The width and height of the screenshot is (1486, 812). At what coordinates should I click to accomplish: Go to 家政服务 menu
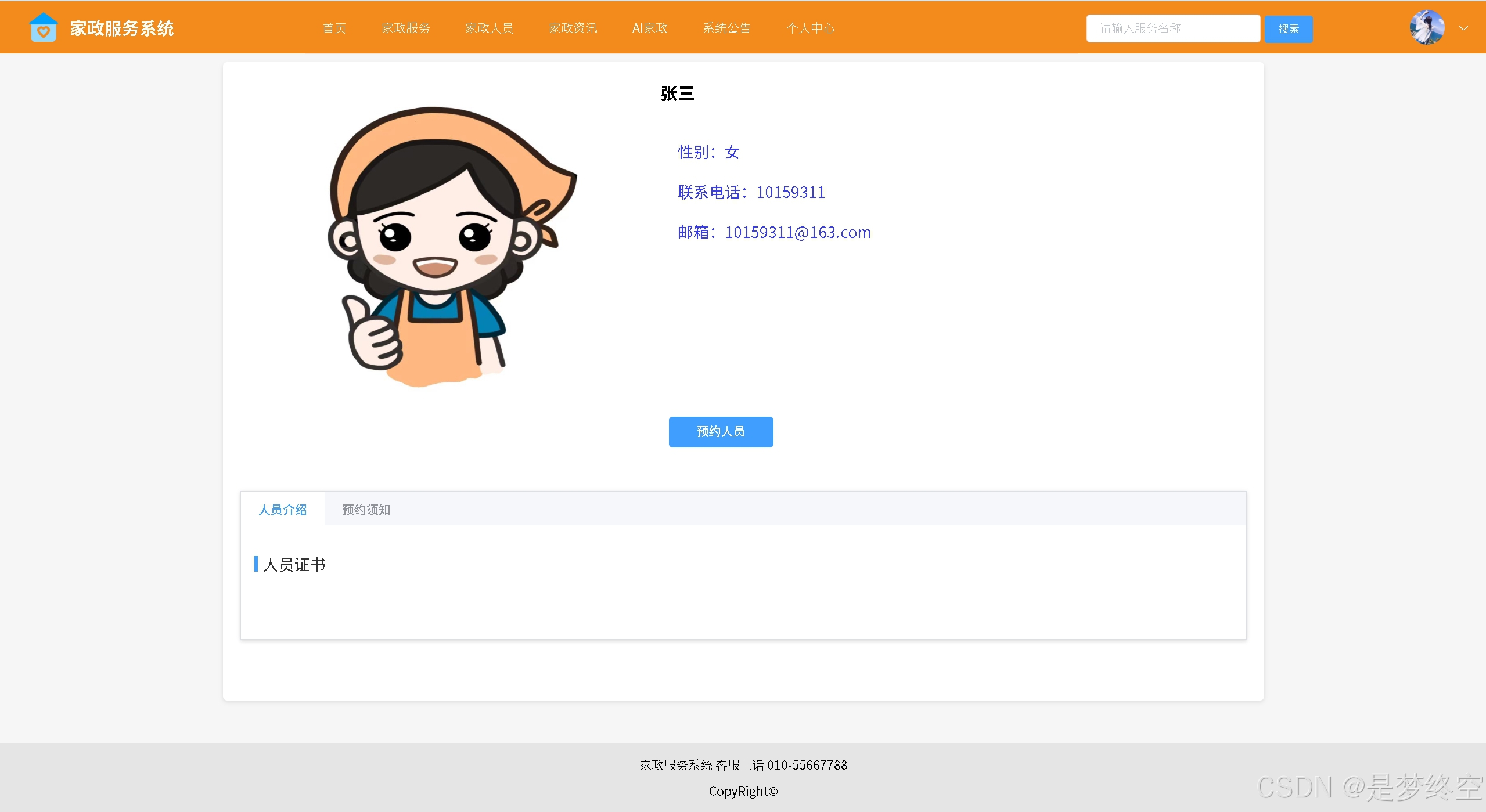point(406,28)
